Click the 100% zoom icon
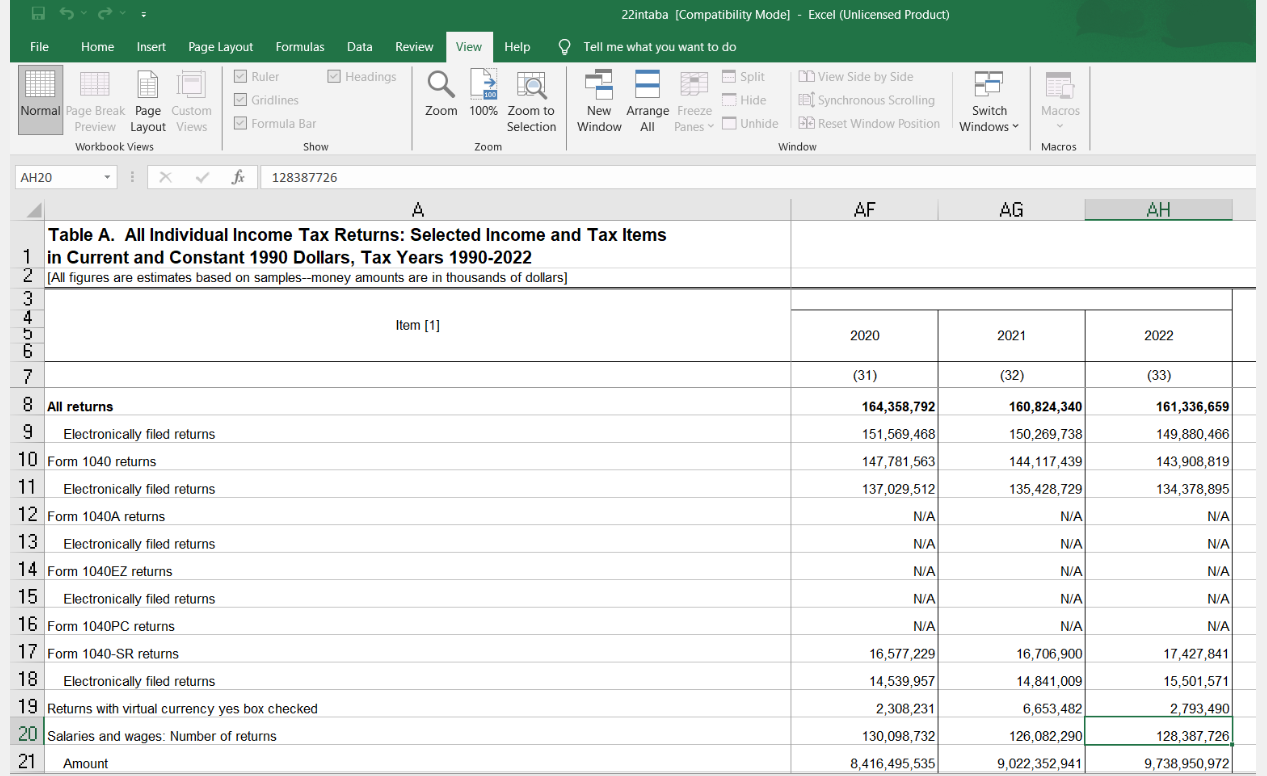1267x776 pixels. pyautogui.click(x=484, y=85)
